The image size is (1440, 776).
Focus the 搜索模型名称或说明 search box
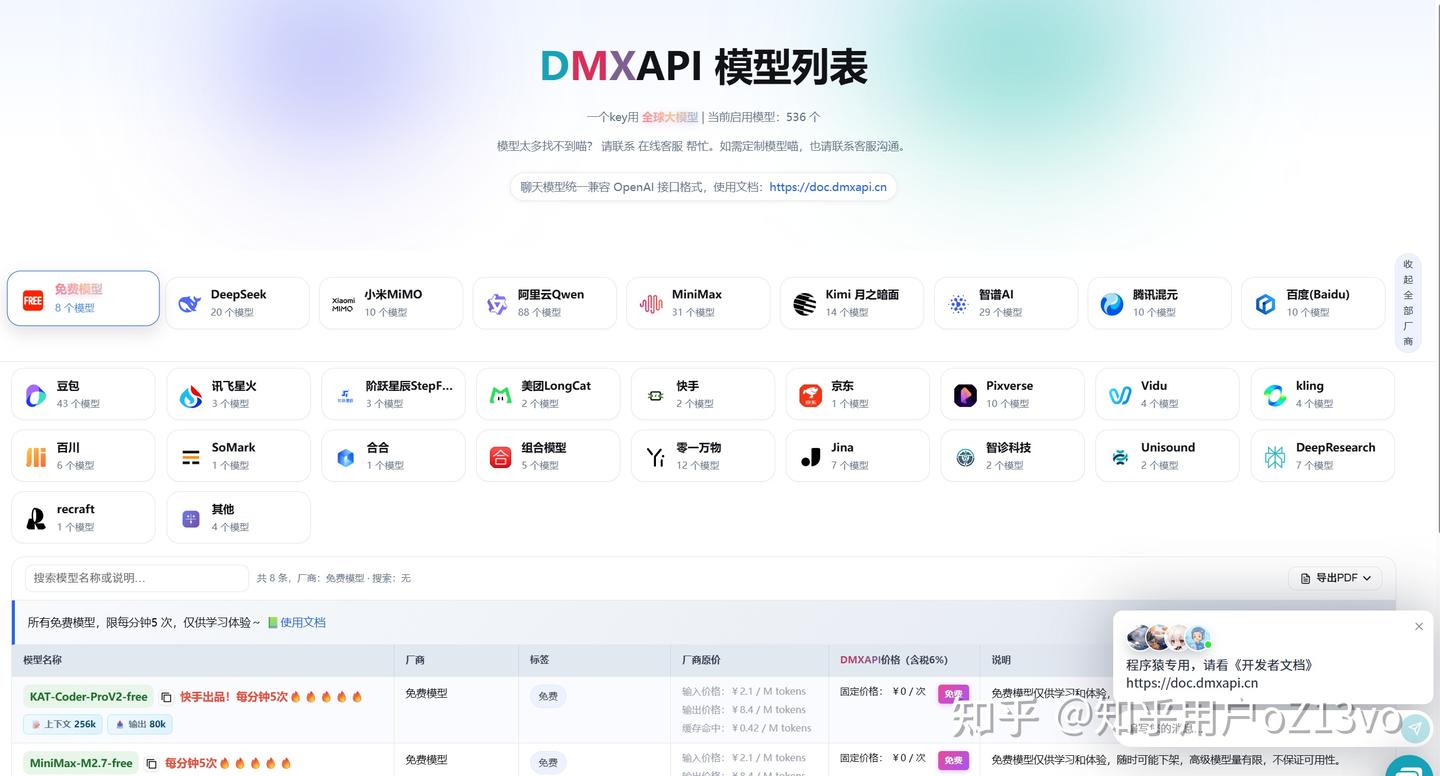click(x=136, y=578)
